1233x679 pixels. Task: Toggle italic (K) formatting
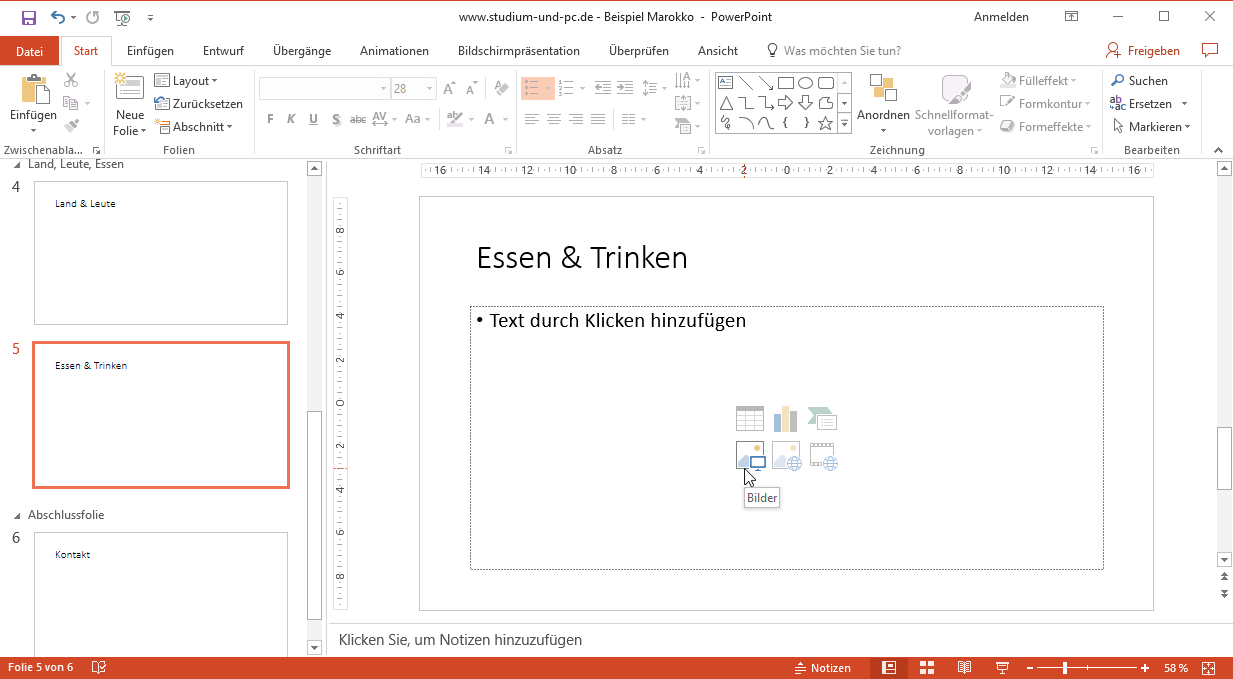(x=291, y=119)
